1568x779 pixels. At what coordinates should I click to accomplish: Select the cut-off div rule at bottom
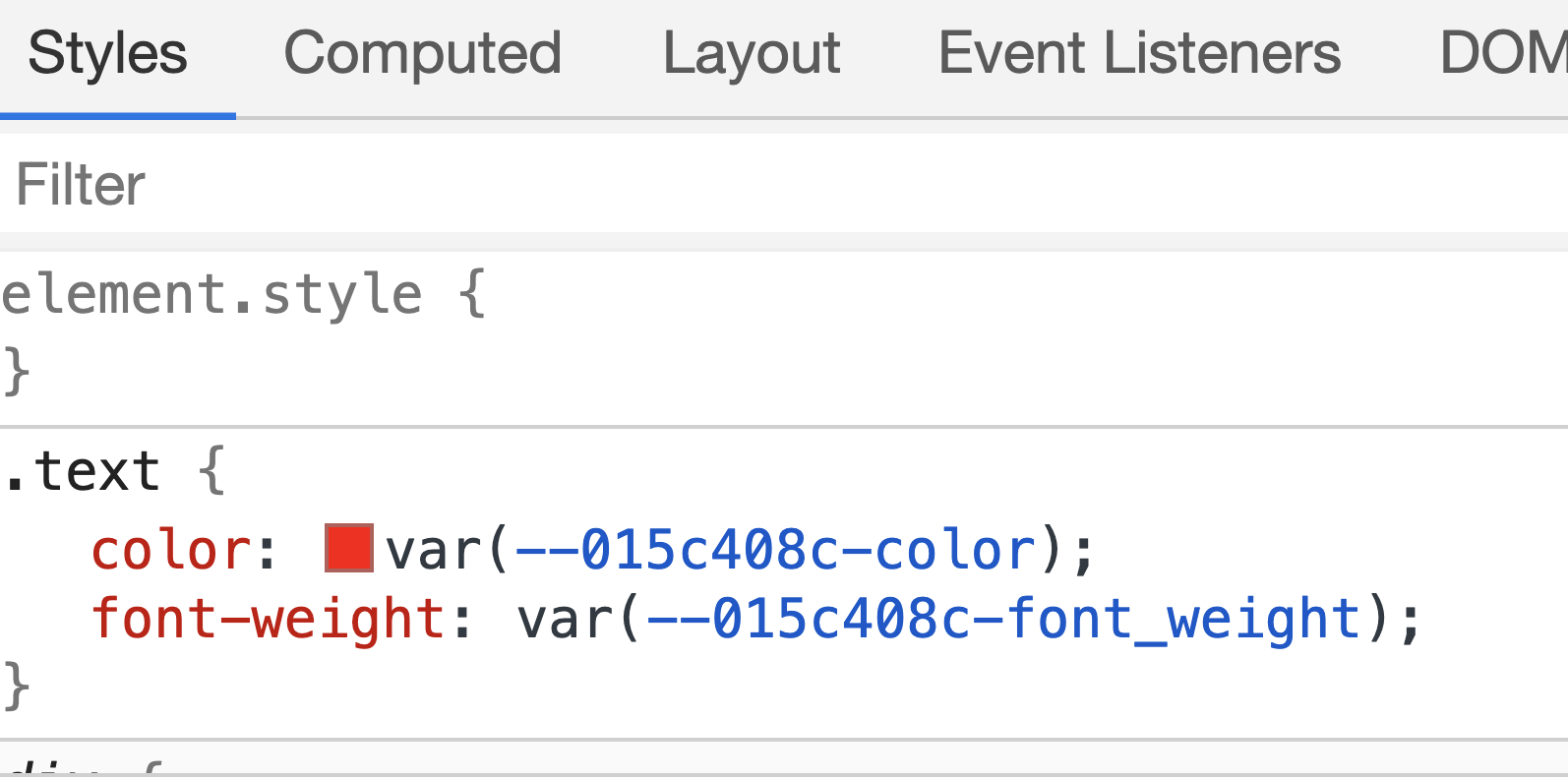(59, 767)
